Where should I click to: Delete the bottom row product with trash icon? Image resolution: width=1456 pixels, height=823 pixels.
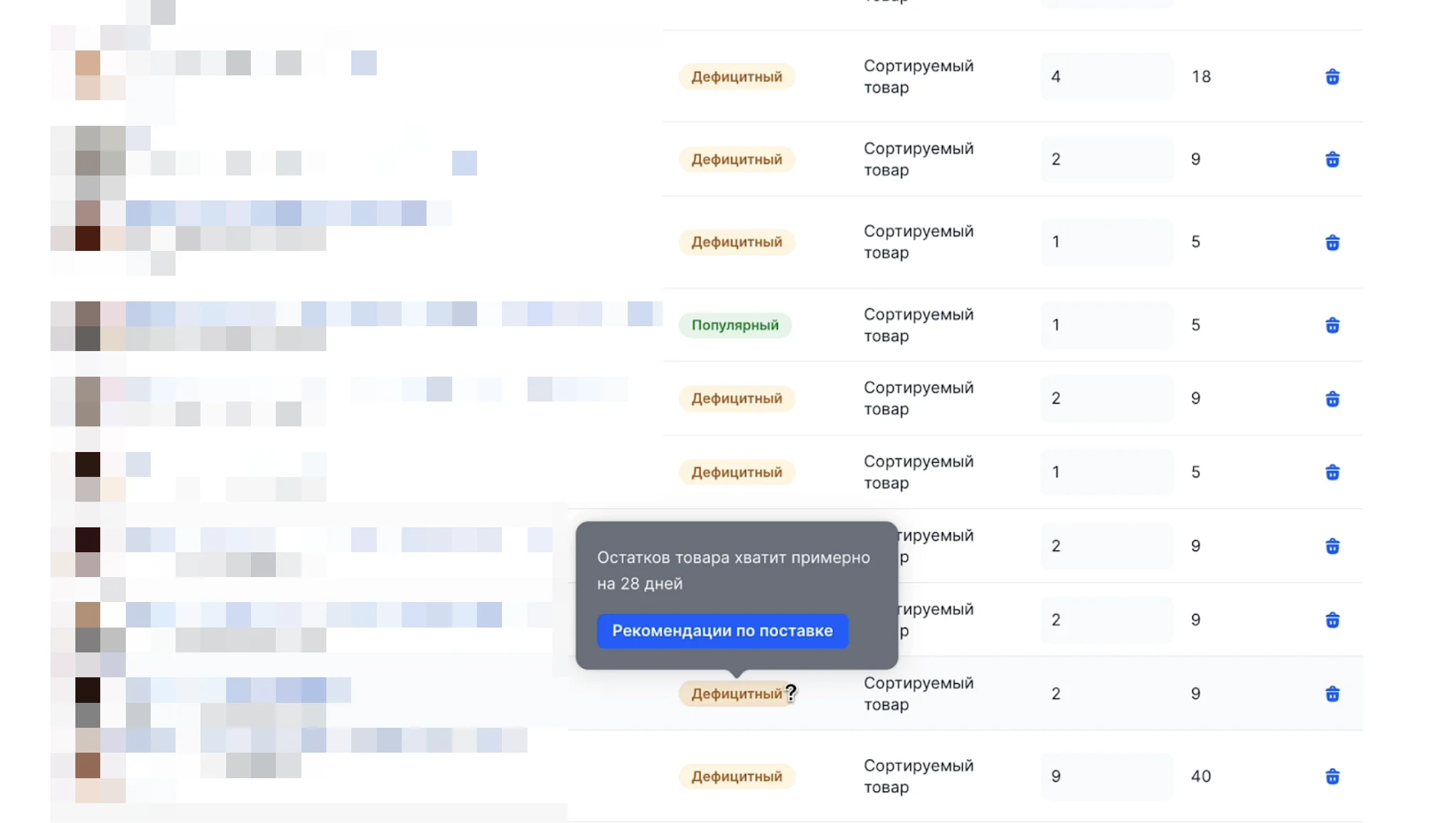(1333, 776)
